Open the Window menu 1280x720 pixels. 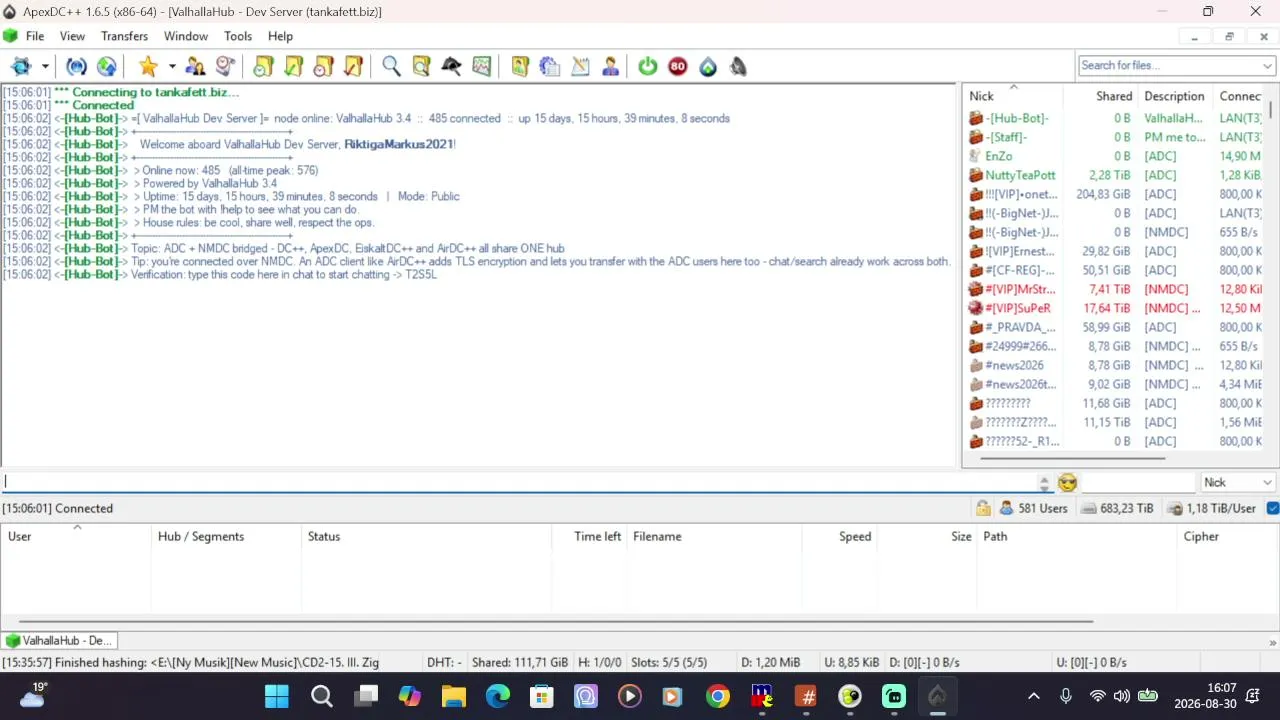[x=186, y=36]
